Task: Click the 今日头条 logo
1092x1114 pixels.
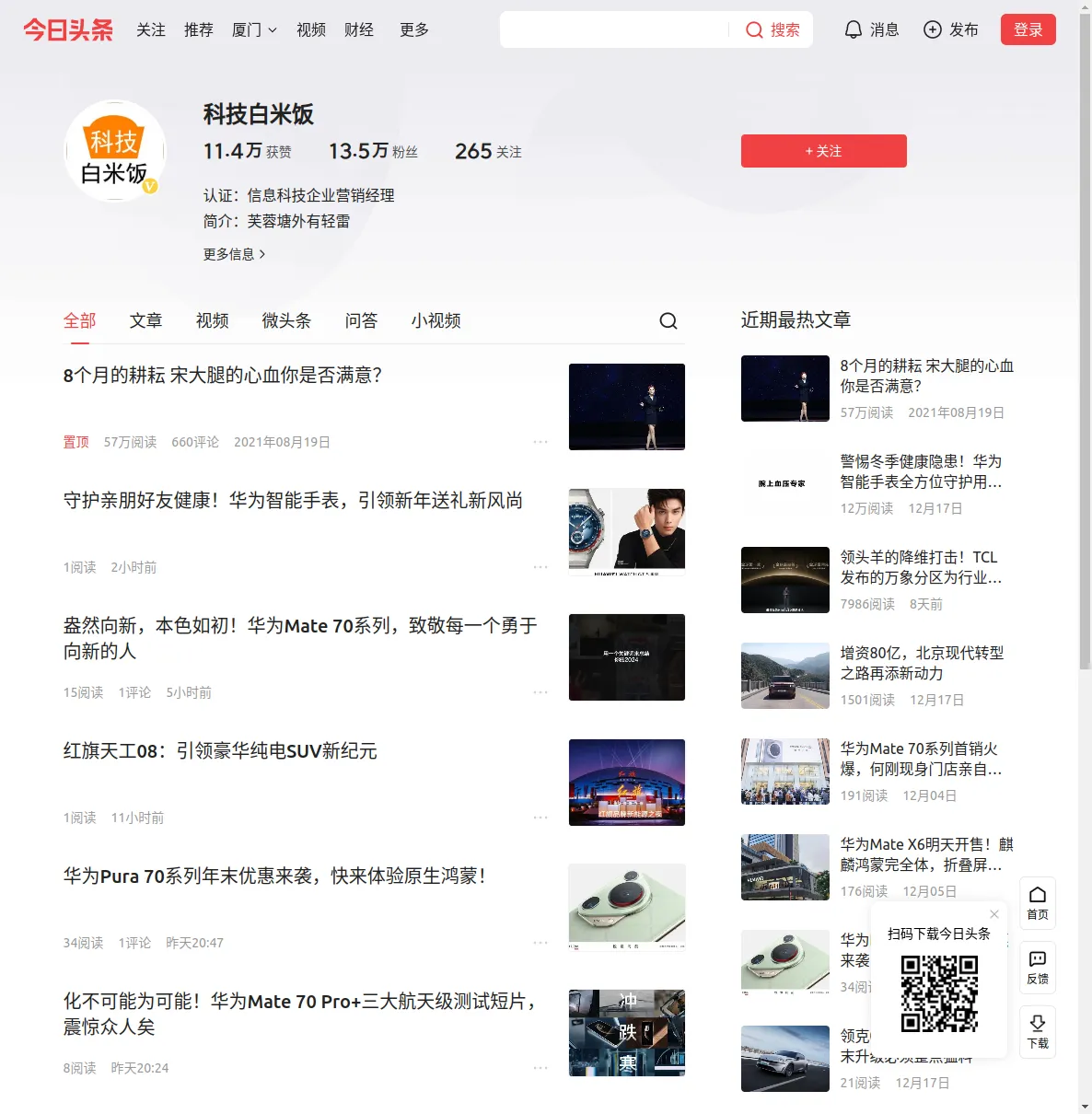Action: point(68,29)
